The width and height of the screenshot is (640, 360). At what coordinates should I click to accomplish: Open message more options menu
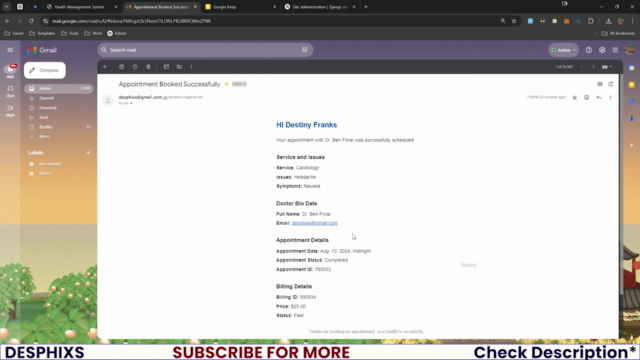click(611, 98)
